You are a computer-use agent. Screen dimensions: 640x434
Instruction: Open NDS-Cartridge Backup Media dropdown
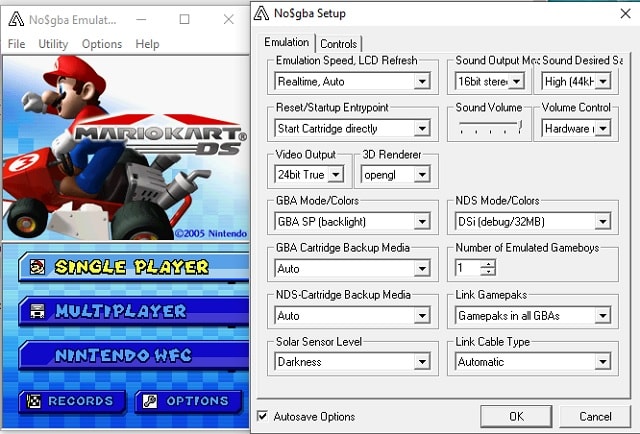click(x=352, y=315)
